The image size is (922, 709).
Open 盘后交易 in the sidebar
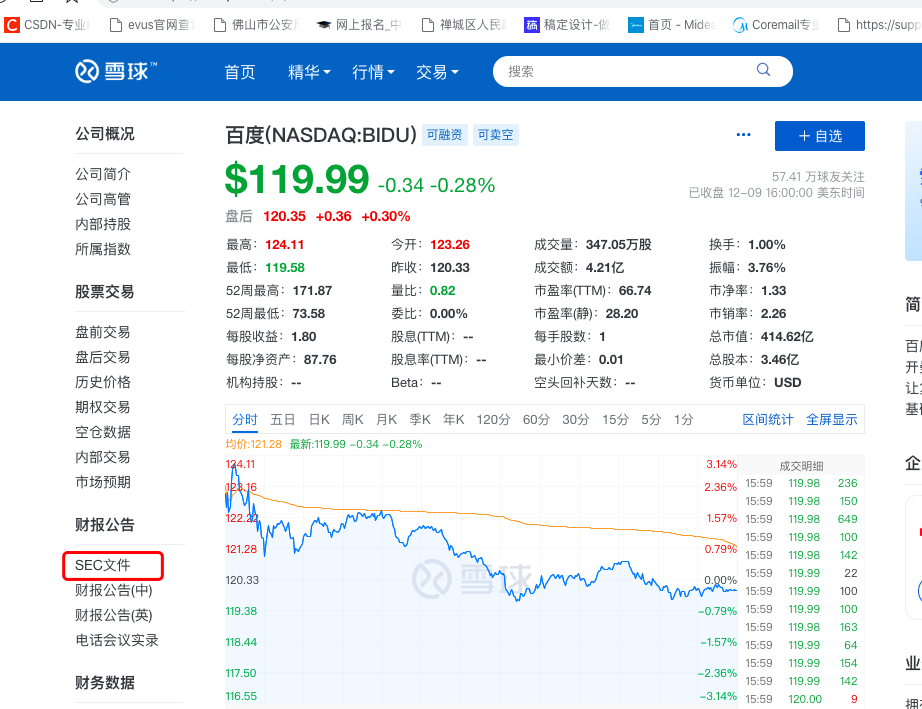(x=103, y=357)
